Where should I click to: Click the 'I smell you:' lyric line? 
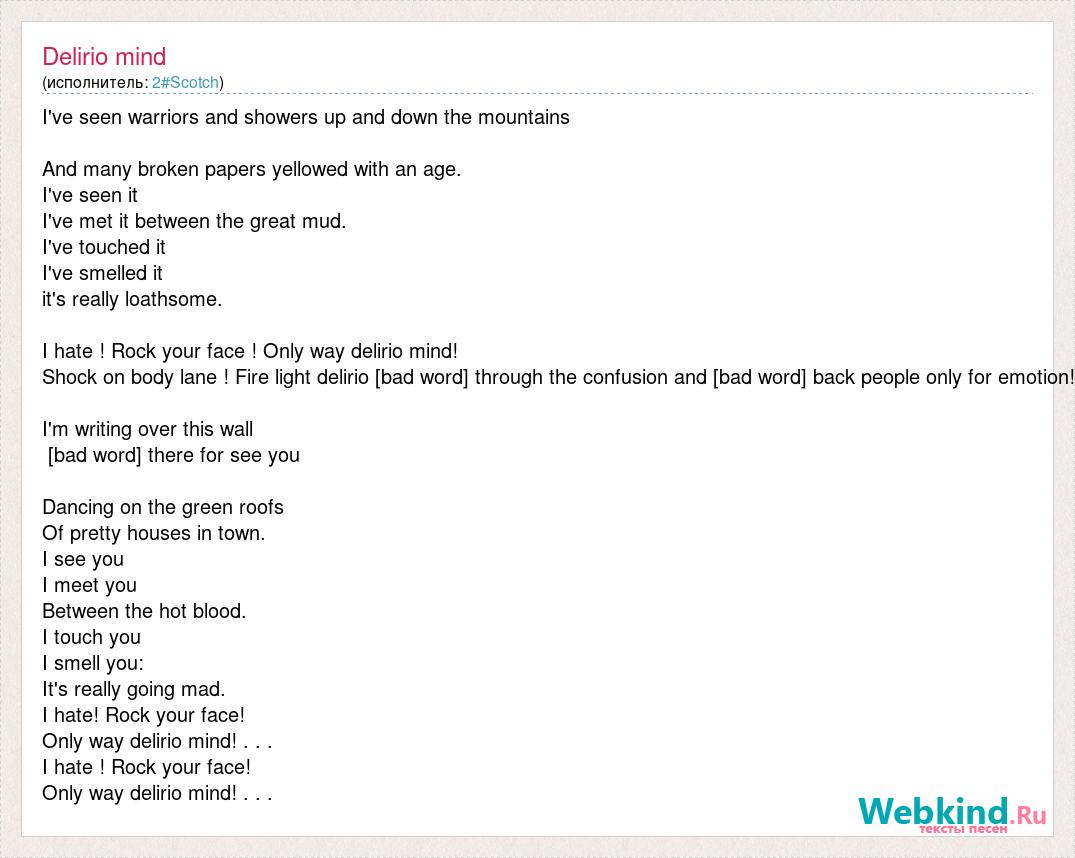coord(93,663)
